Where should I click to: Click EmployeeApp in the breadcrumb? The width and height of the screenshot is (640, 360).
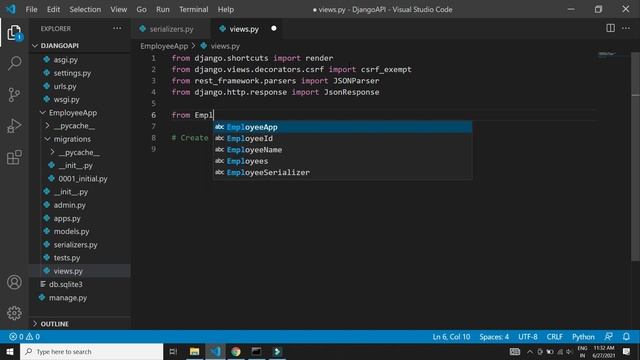pos(164,46)
